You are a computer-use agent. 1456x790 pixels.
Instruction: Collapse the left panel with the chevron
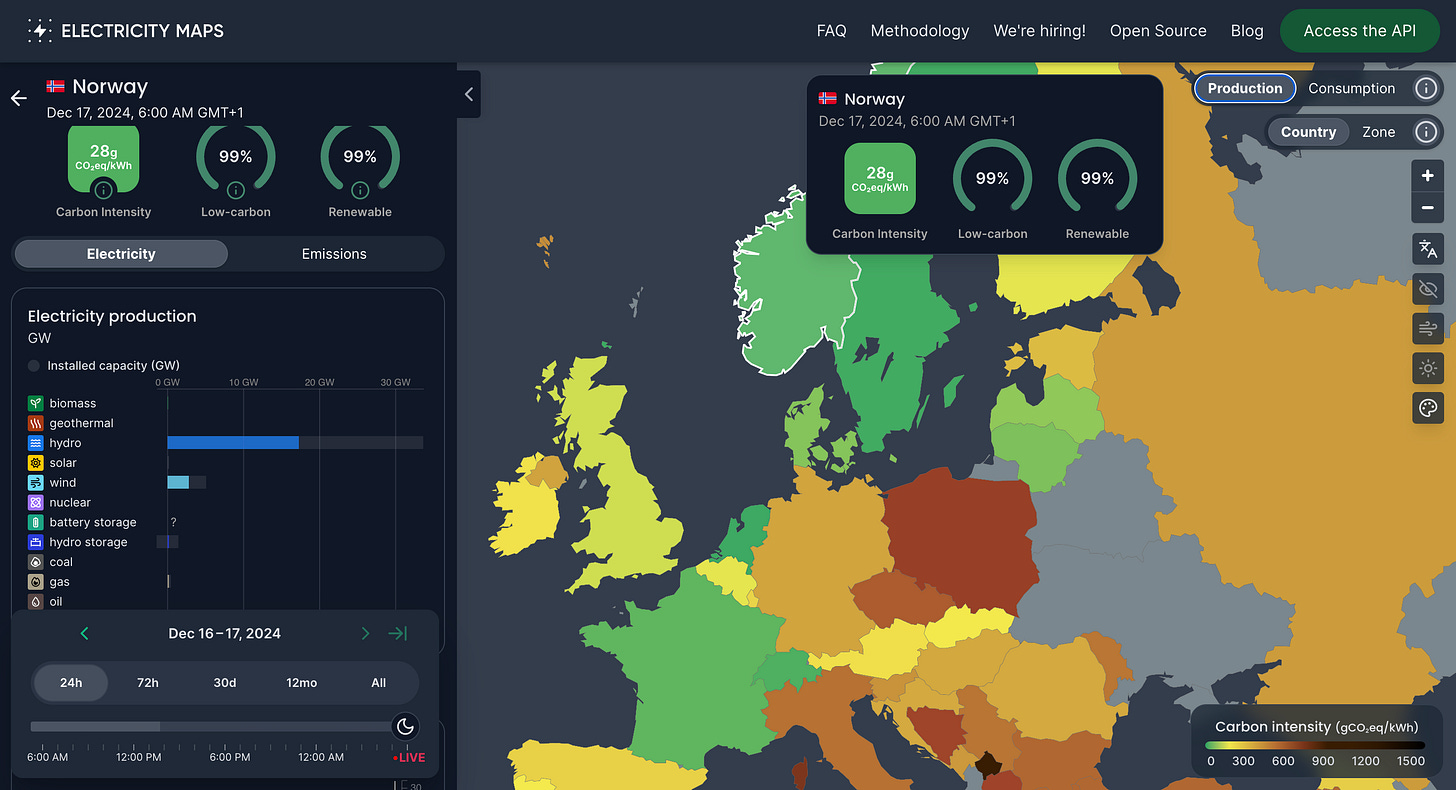tap(469, 95)
